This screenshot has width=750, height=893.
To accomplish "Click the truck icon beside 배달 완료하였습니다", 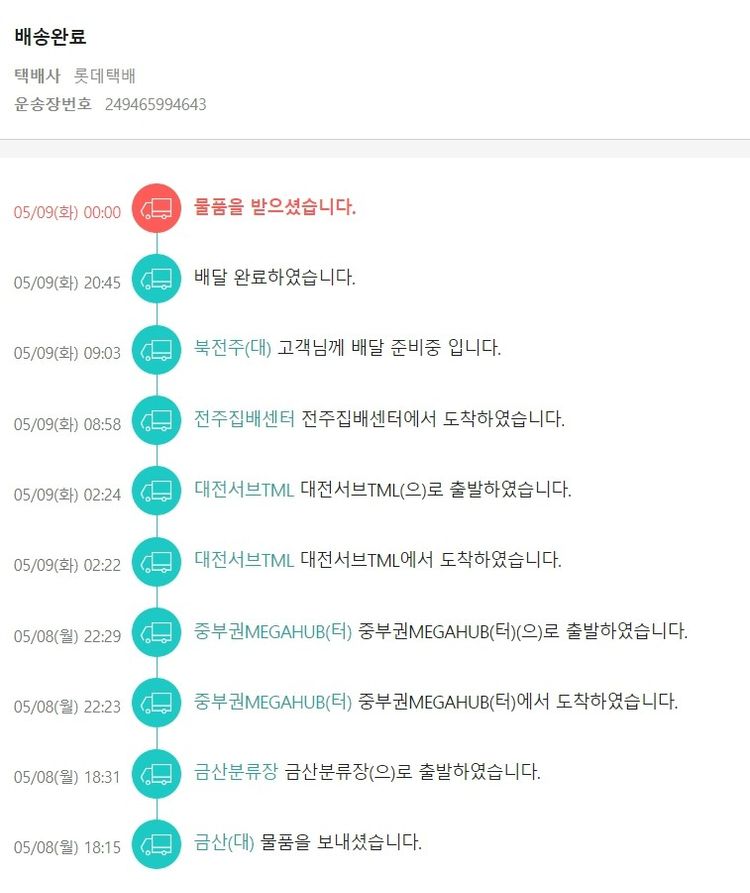I will click(157, 279).
